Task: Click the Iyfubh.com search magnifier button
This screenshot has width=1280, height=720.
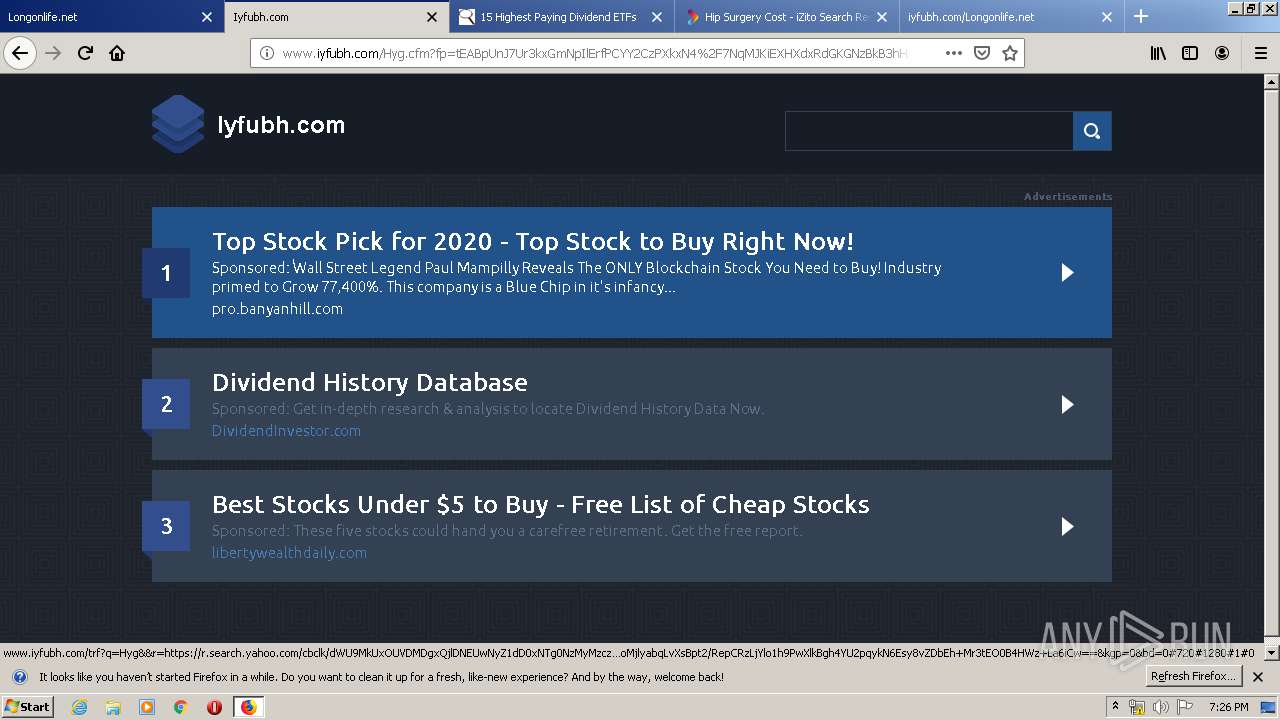Action: click(1092, 131)
